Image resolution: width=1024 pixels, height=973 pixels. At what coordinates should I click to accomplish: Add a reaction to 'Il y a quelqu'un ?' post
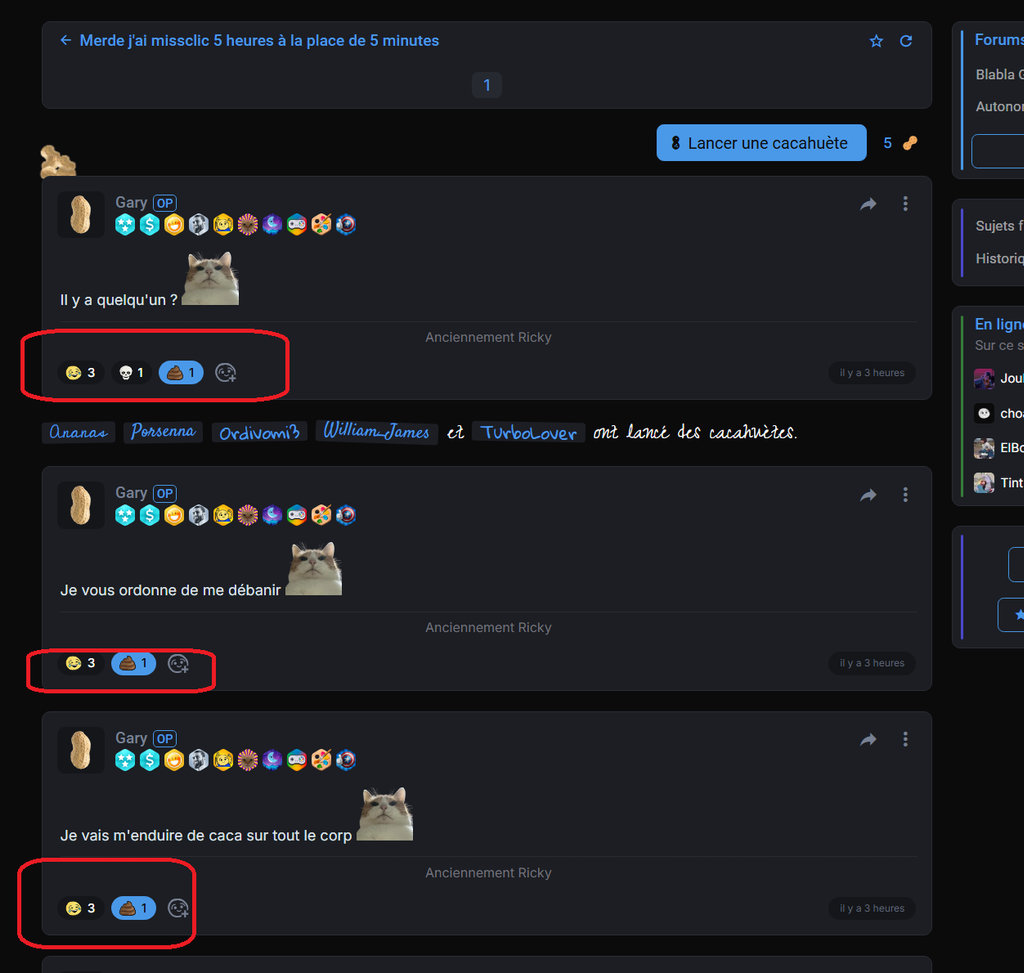pyautogui.click(x=225, y=373)
